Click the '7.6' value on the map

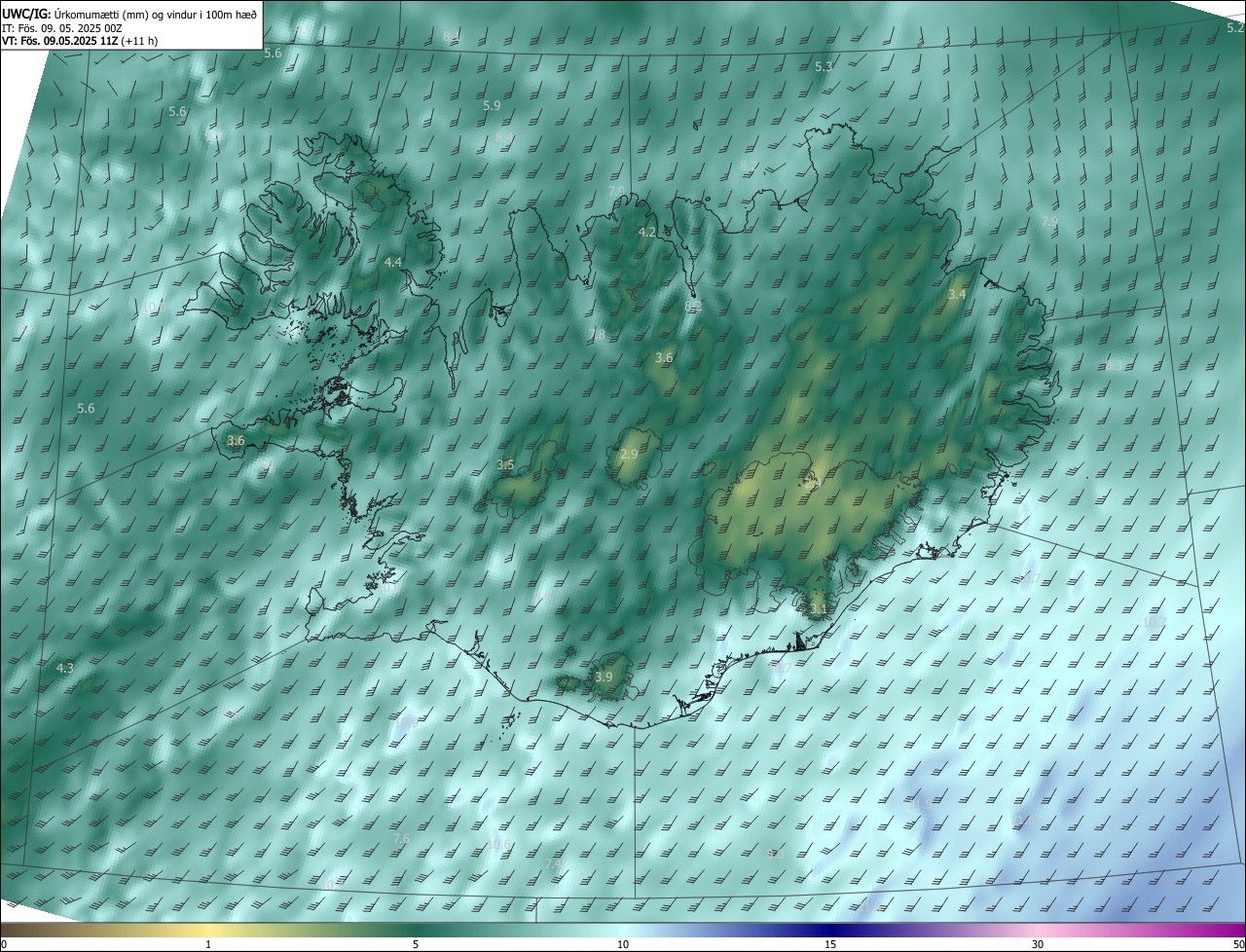[401, 838]
